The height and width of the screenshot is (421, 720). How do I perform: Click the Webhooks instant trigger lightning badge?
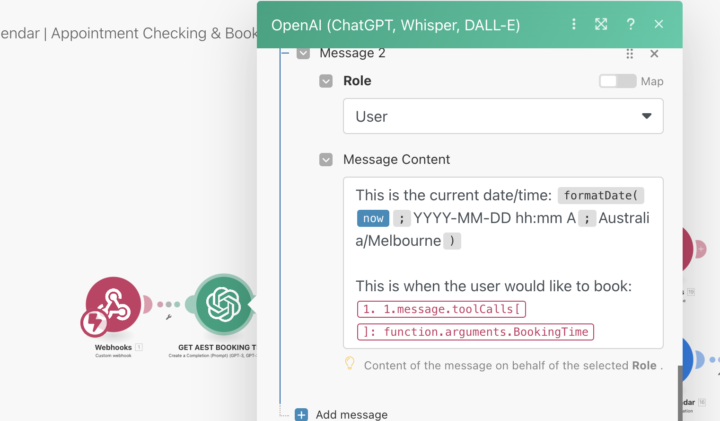coord(94,322)
